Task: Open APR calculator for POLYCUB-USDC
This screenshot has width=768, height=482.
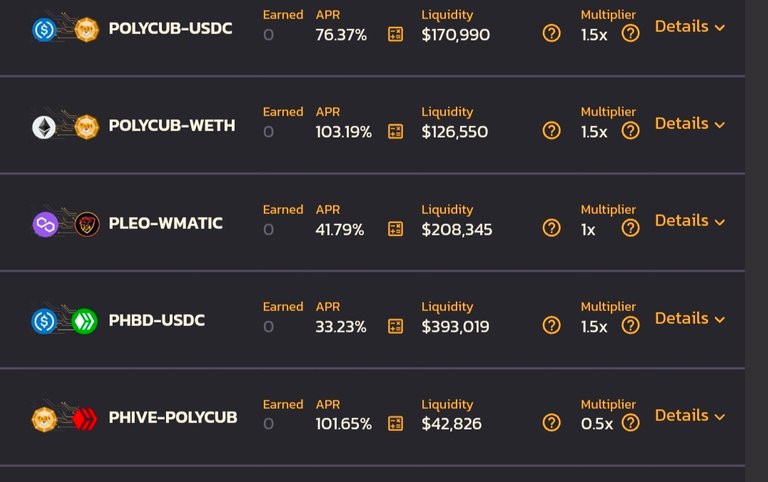Action: [x=395, y=34]
